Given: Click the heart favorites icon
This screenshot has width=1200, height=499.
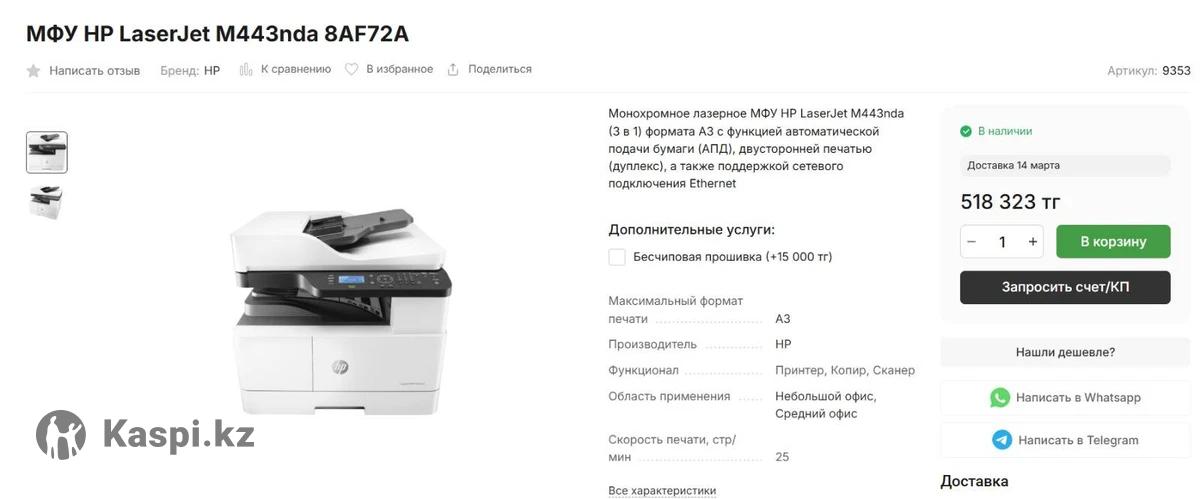Looking at the screenshot, I should [351, 70].
